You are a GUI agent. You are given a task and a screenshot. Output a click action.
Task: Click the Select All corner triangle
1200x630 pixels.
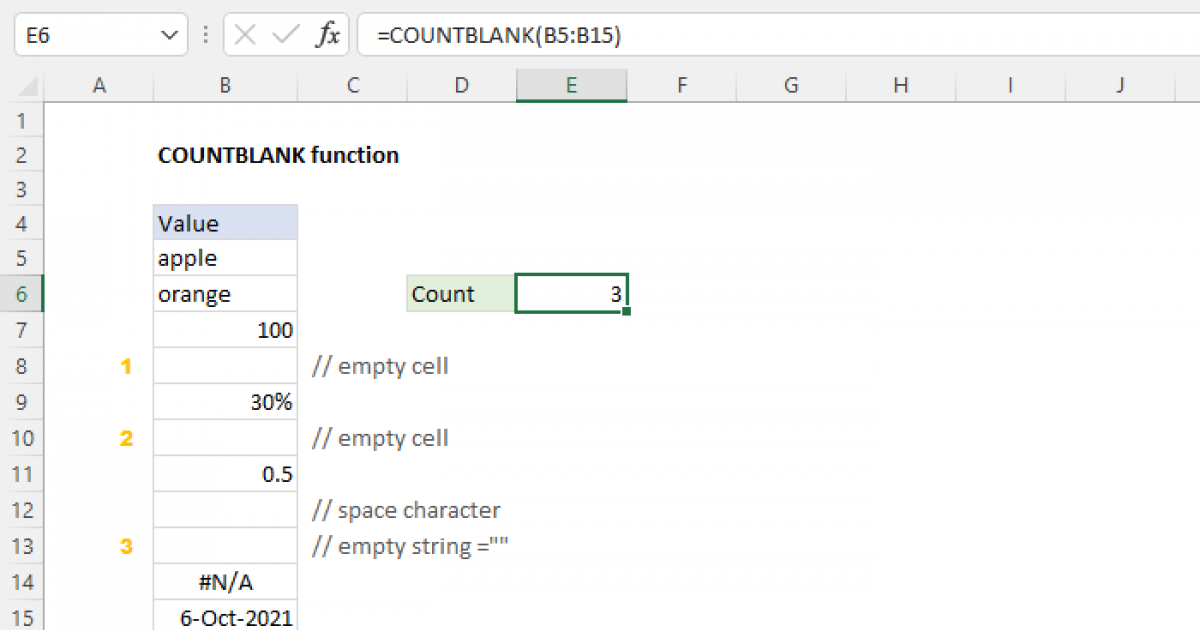pos(28,87)
